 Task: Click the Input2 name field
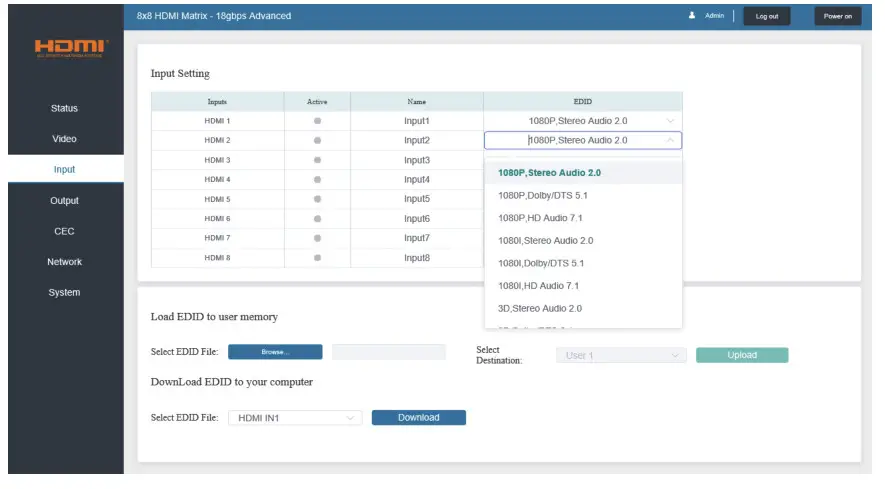tap(417, 141)
